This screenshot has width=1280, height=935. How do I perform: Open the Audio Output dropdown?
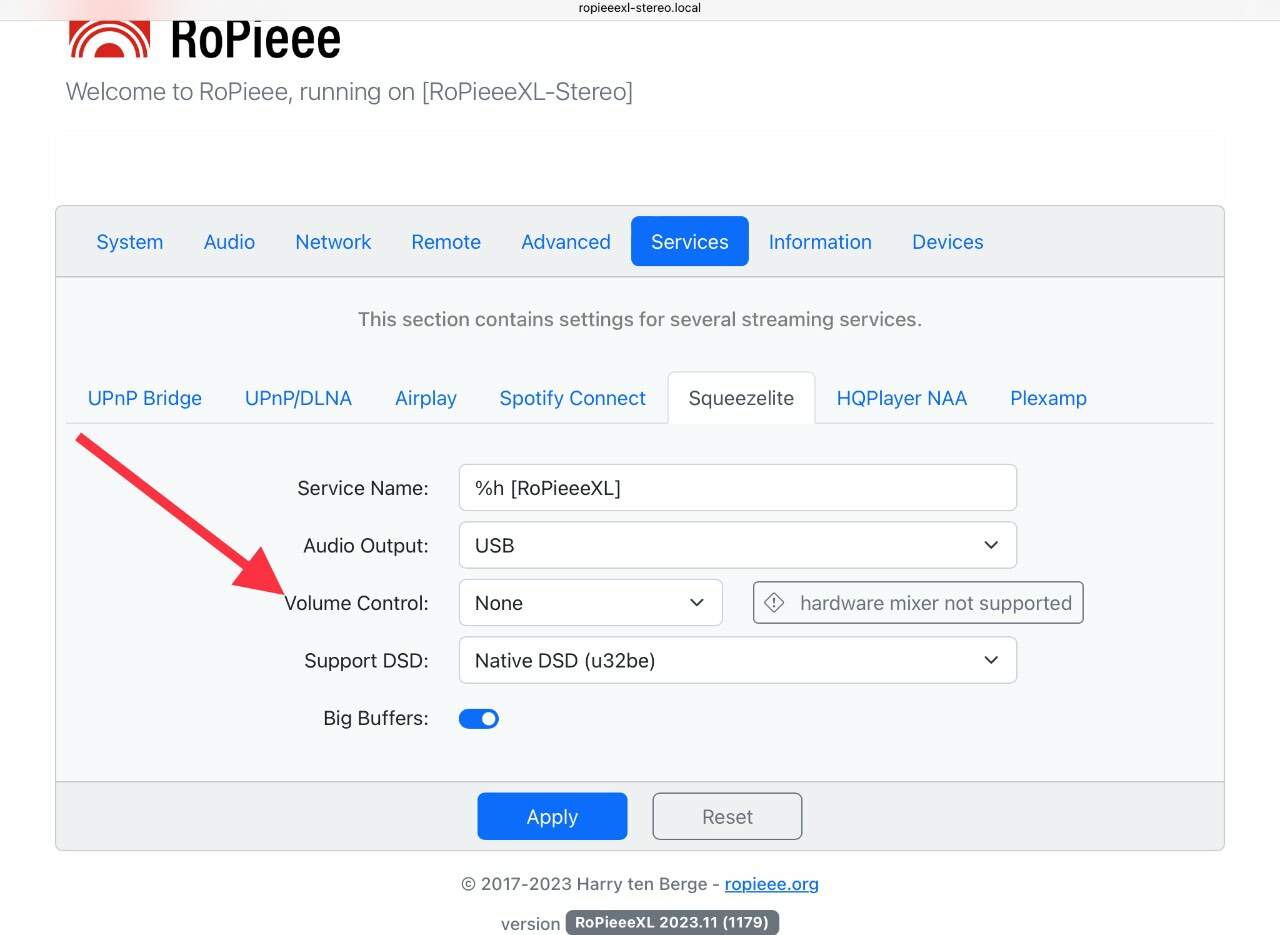(738, 545)
